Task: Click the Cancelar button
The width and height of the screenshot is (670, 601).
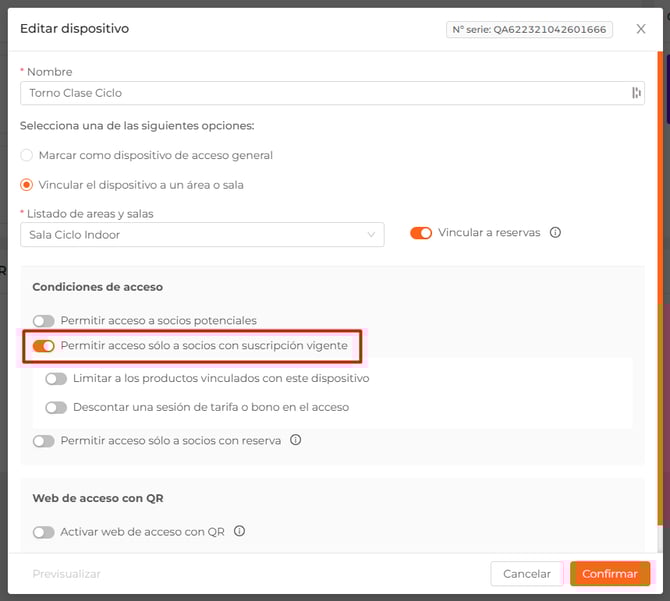Action: (527, 574)
